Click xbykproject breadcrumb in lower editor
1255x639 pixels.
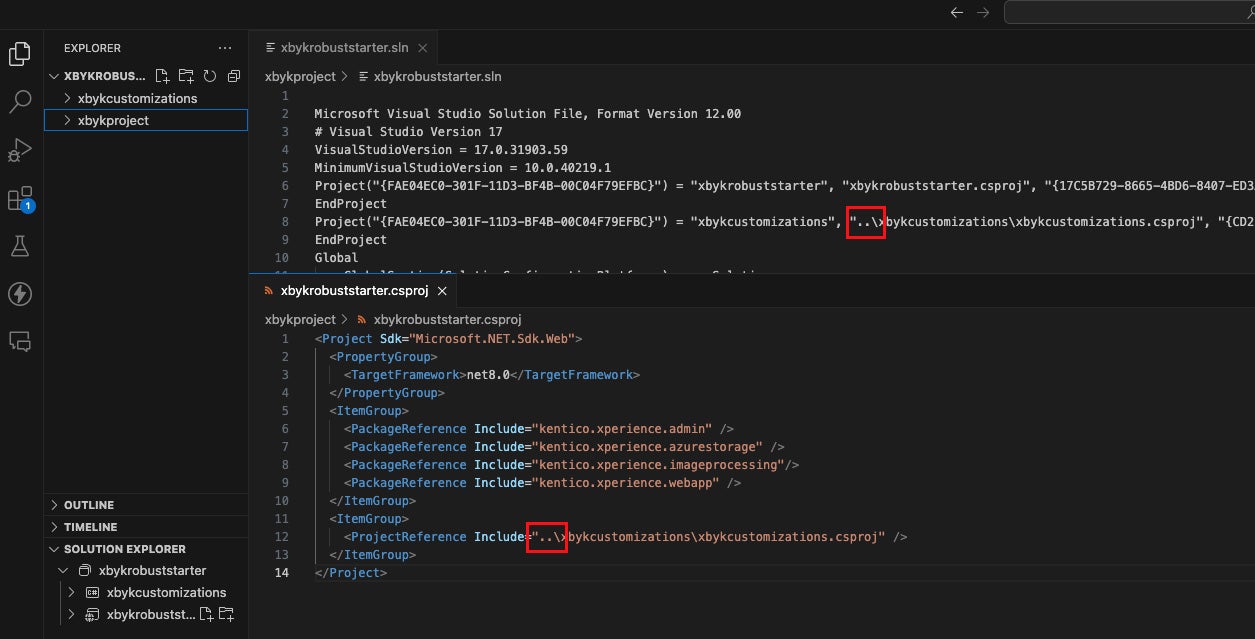tap(300, 320)
